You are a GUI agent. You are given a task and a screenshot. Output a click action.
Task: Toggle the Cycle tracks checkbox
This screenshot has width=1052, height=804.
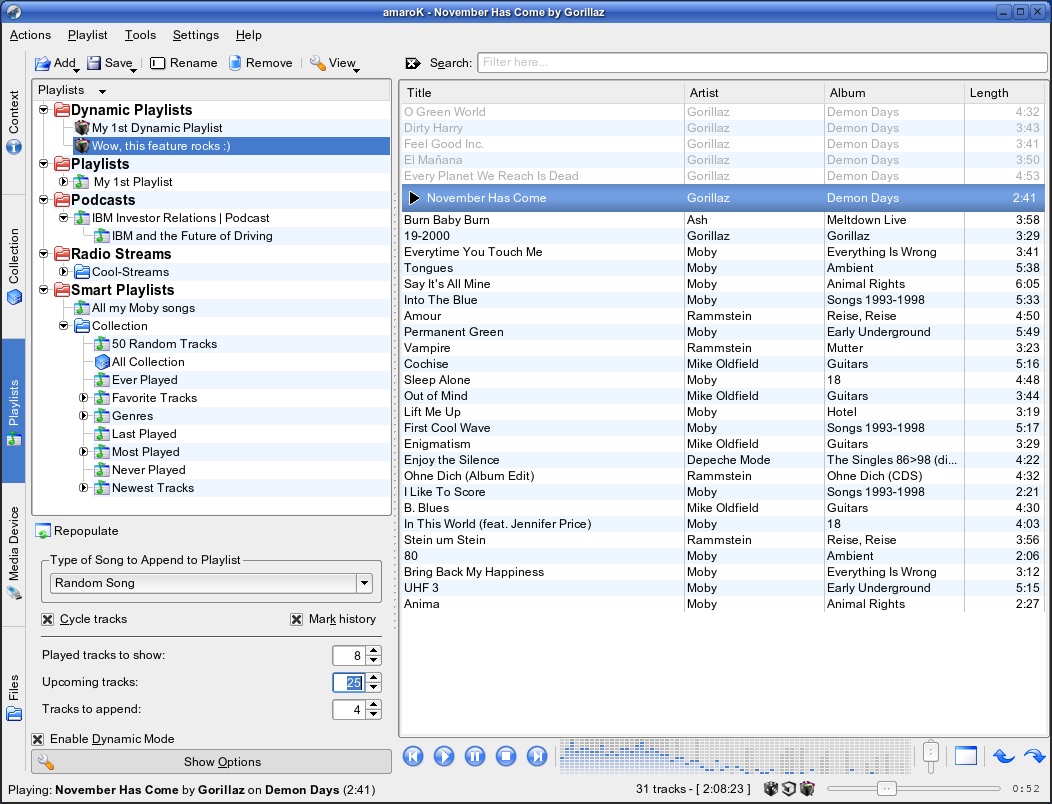[48, 619]
